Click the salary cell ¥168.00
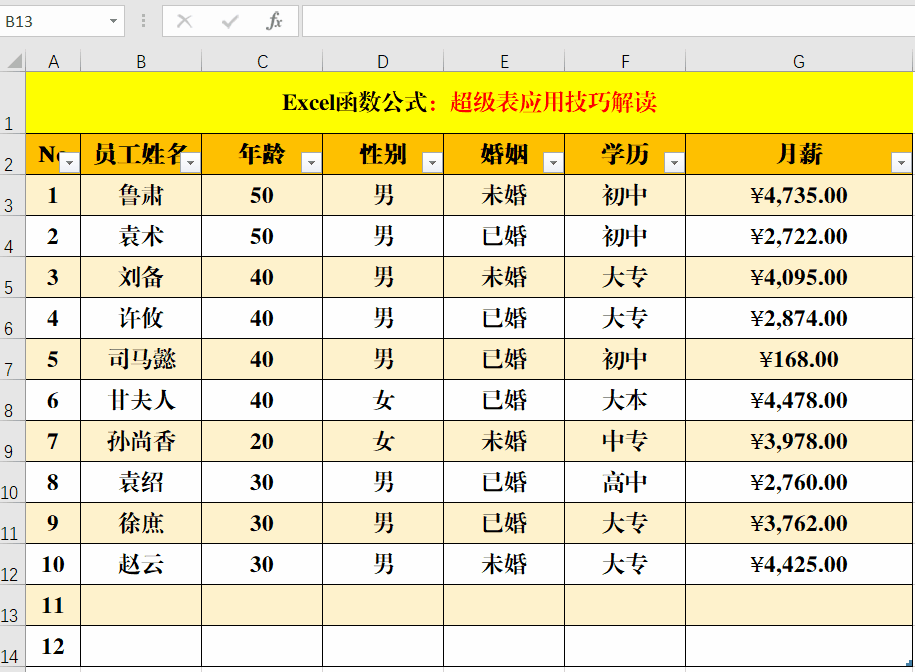 tap(799, 359)
